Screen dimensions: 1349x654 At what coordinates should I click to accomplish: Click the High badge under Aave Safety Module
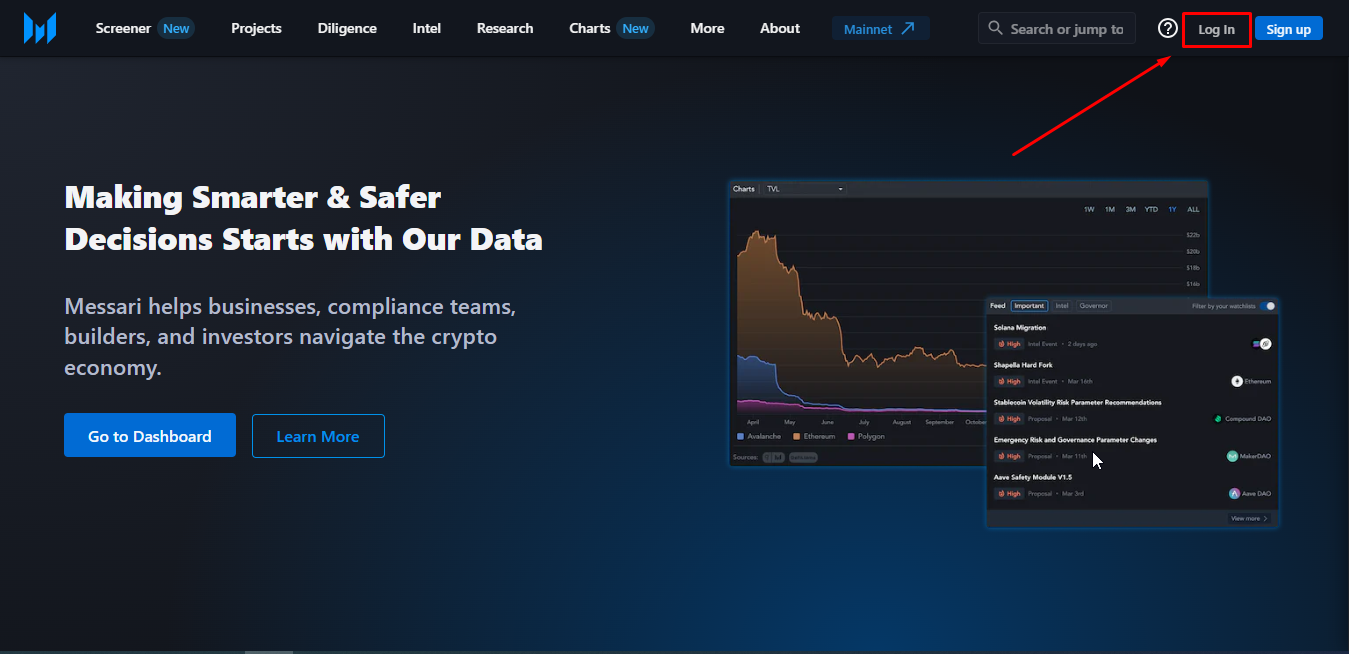point(1008,494)
